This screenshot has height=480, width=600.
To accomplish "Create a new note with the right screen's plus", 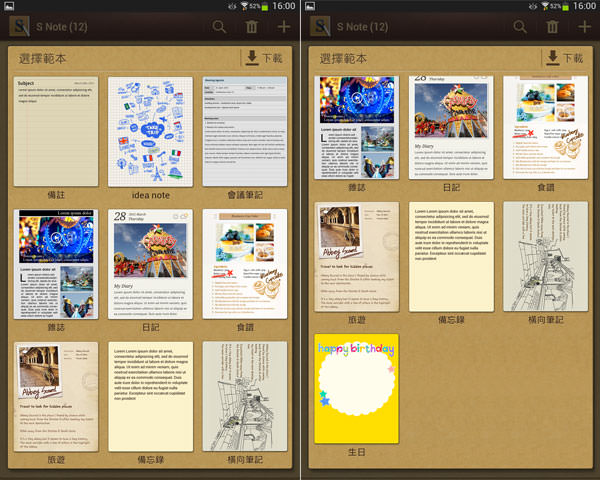I will coord(584,27).
